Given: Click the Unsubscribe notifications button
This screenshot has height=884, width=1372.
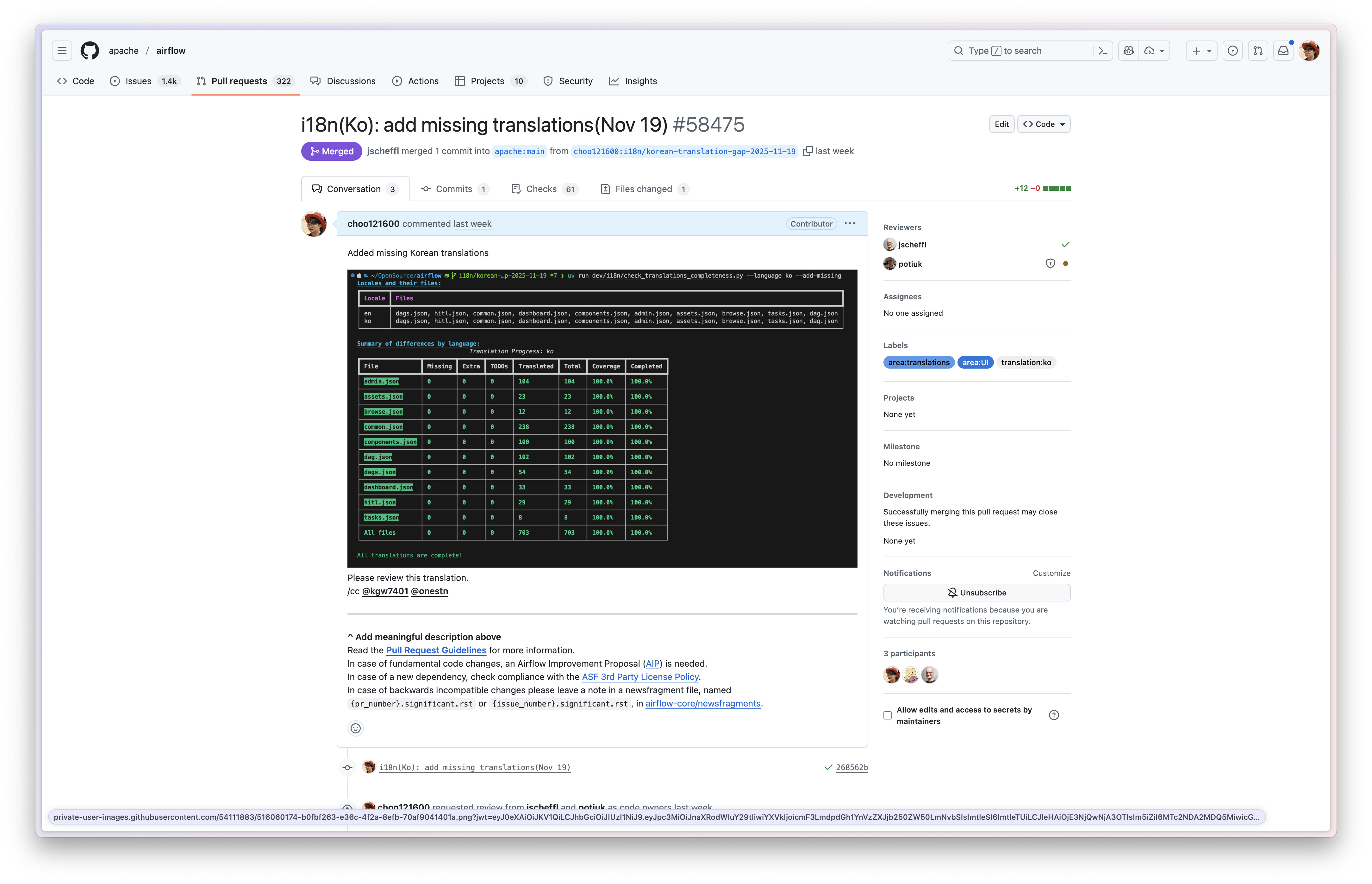Looking at the screenshot, I should tap(976, 592).
